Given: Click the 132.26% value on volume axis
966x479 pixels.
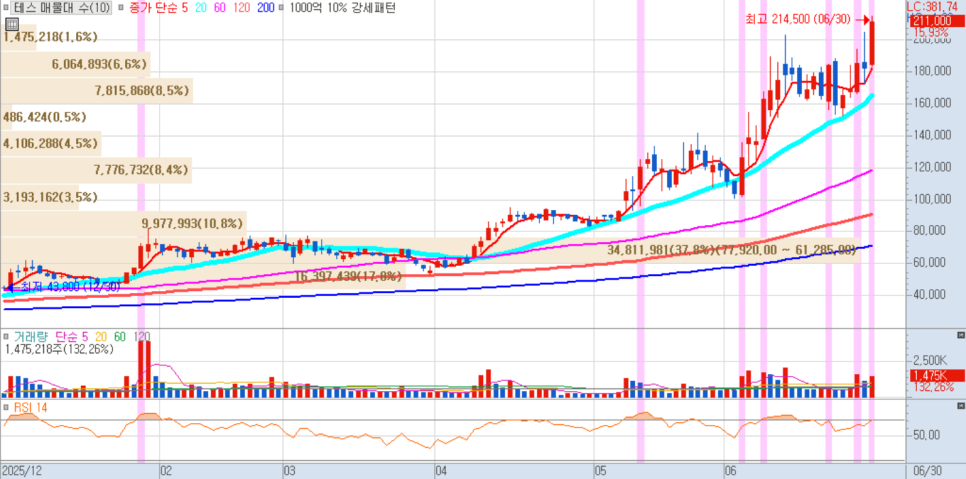Looking at the screenshot, I should point(933,387).
